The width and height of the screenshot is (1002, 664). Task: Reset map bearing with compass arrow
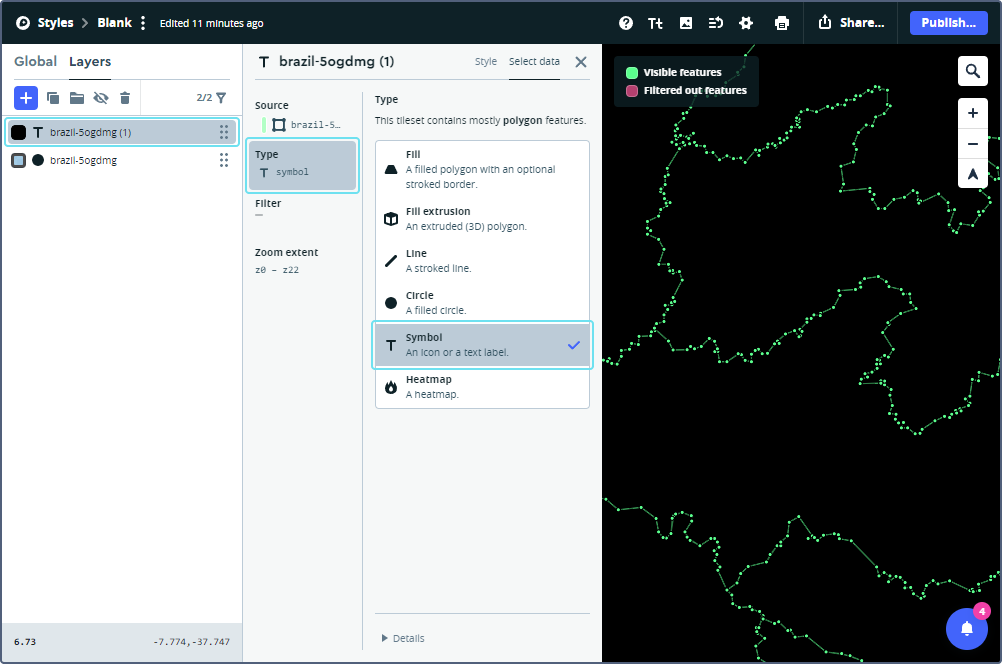[973, 174]
